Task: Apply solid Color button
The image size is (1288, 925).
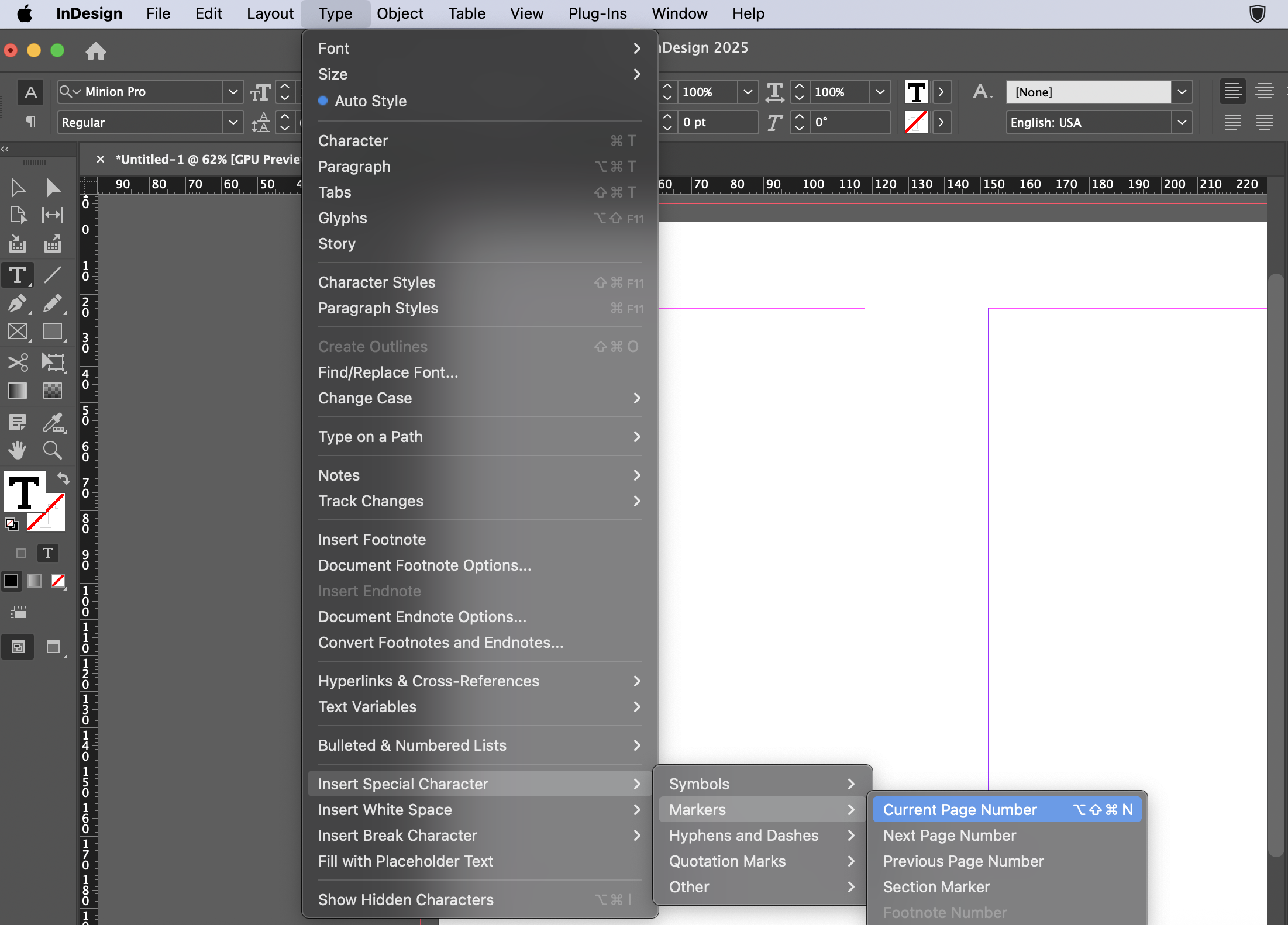Action: 11,581
